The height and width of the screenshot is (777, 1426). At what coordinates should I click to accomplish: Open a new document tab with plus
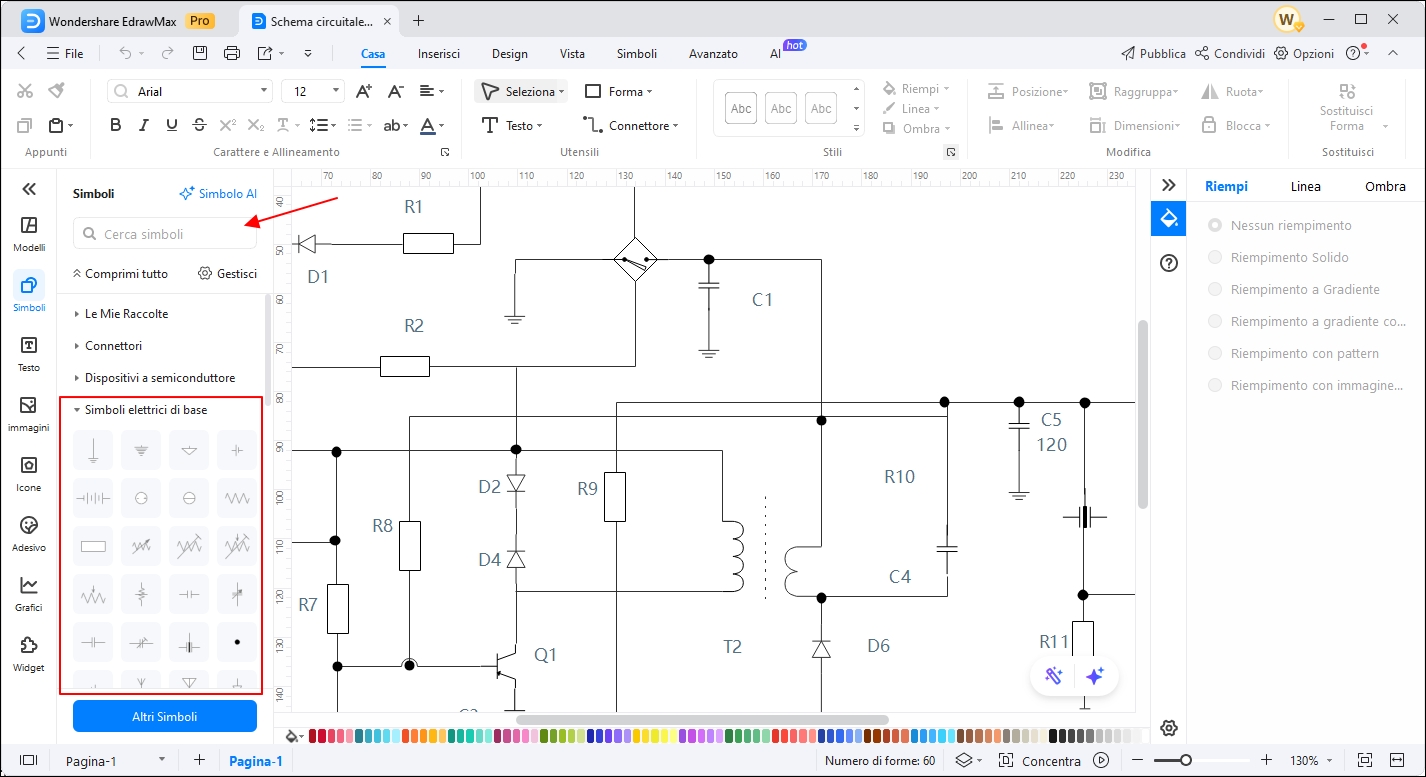[x=418, y=20]
